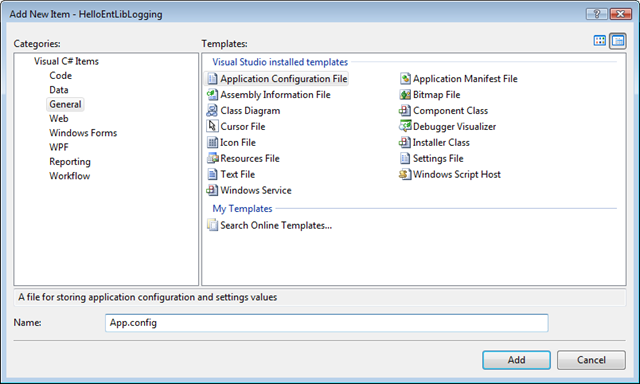
Task: Click the Icon File template icon
Action: (x=212, y=142)
